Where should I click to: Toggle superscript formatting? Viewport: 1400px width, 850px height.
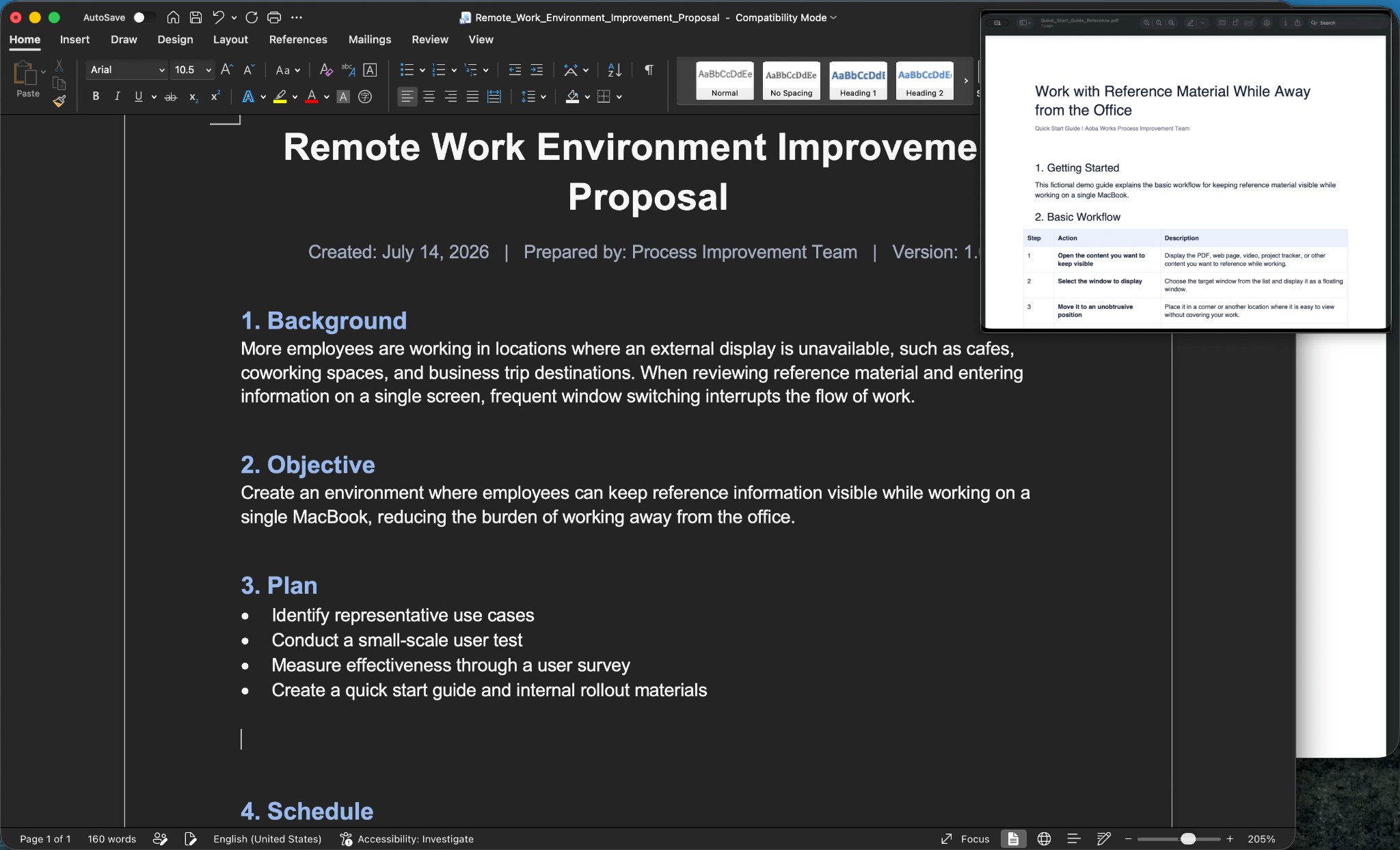[x=215, y=97]
